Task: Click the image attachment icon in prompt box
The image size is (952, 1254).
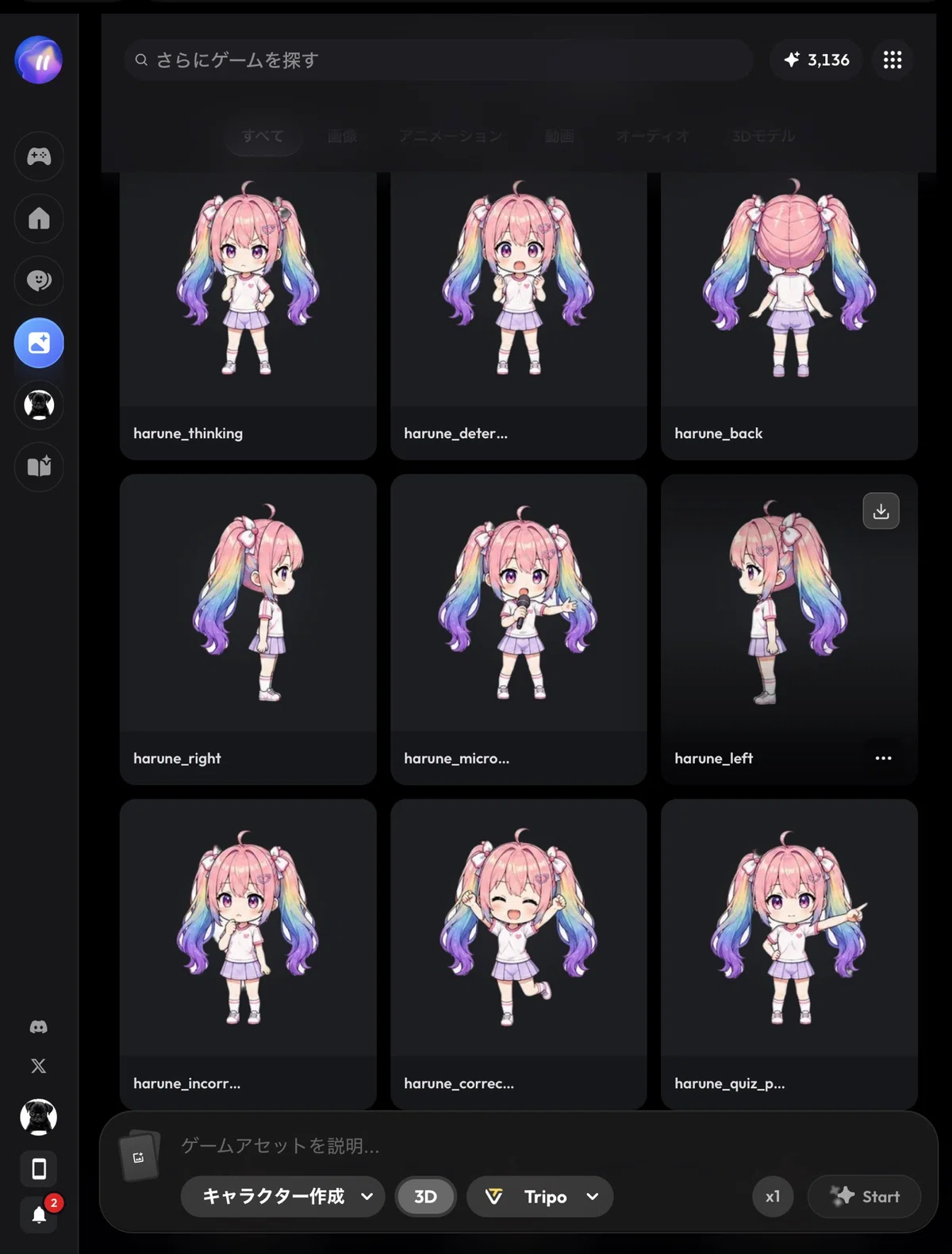Action: click(x=139, y=1157)
